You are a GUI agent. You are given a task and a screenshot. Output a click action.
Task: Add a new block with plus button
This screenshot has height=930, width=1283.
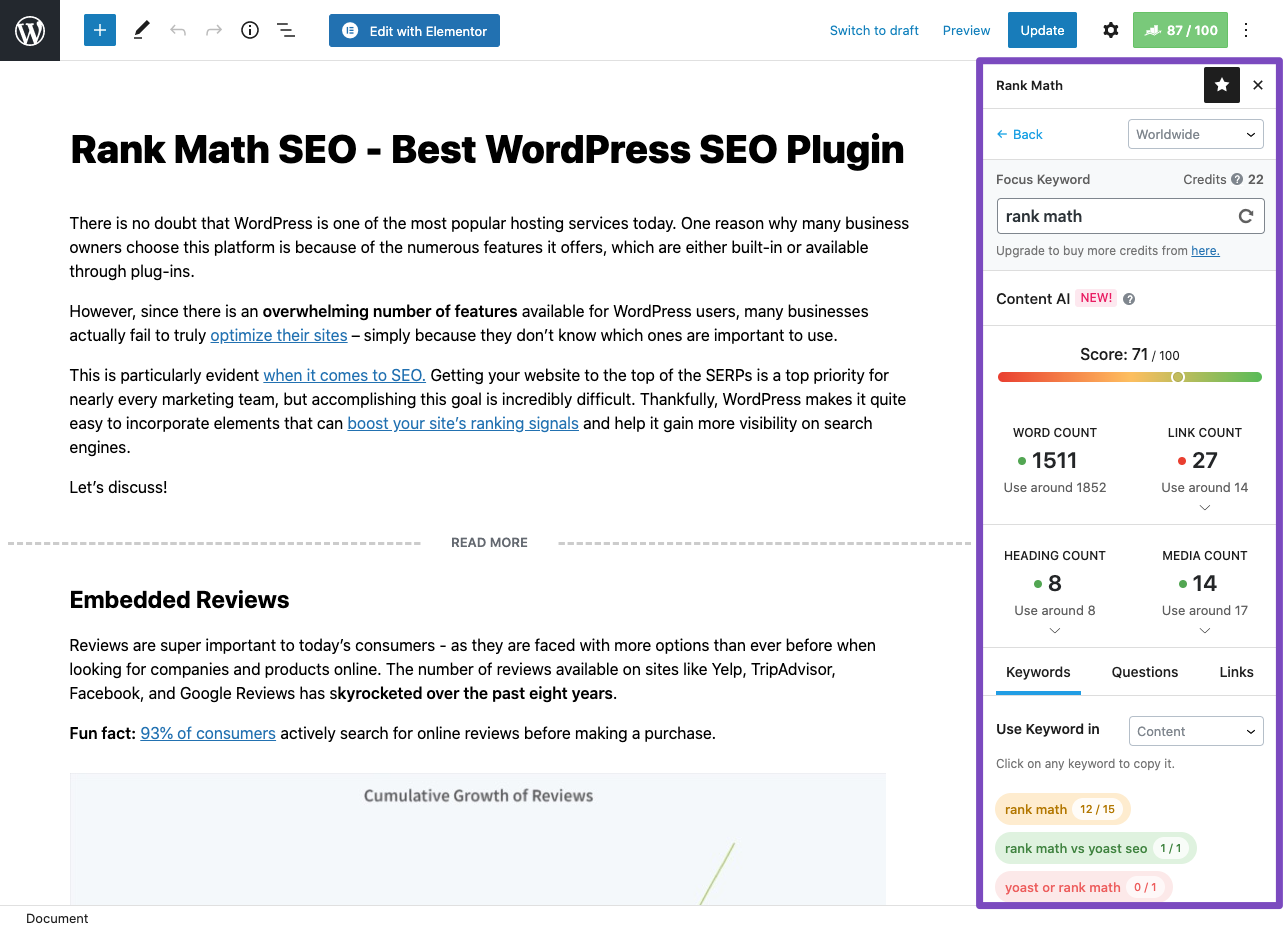click(100, 30)
